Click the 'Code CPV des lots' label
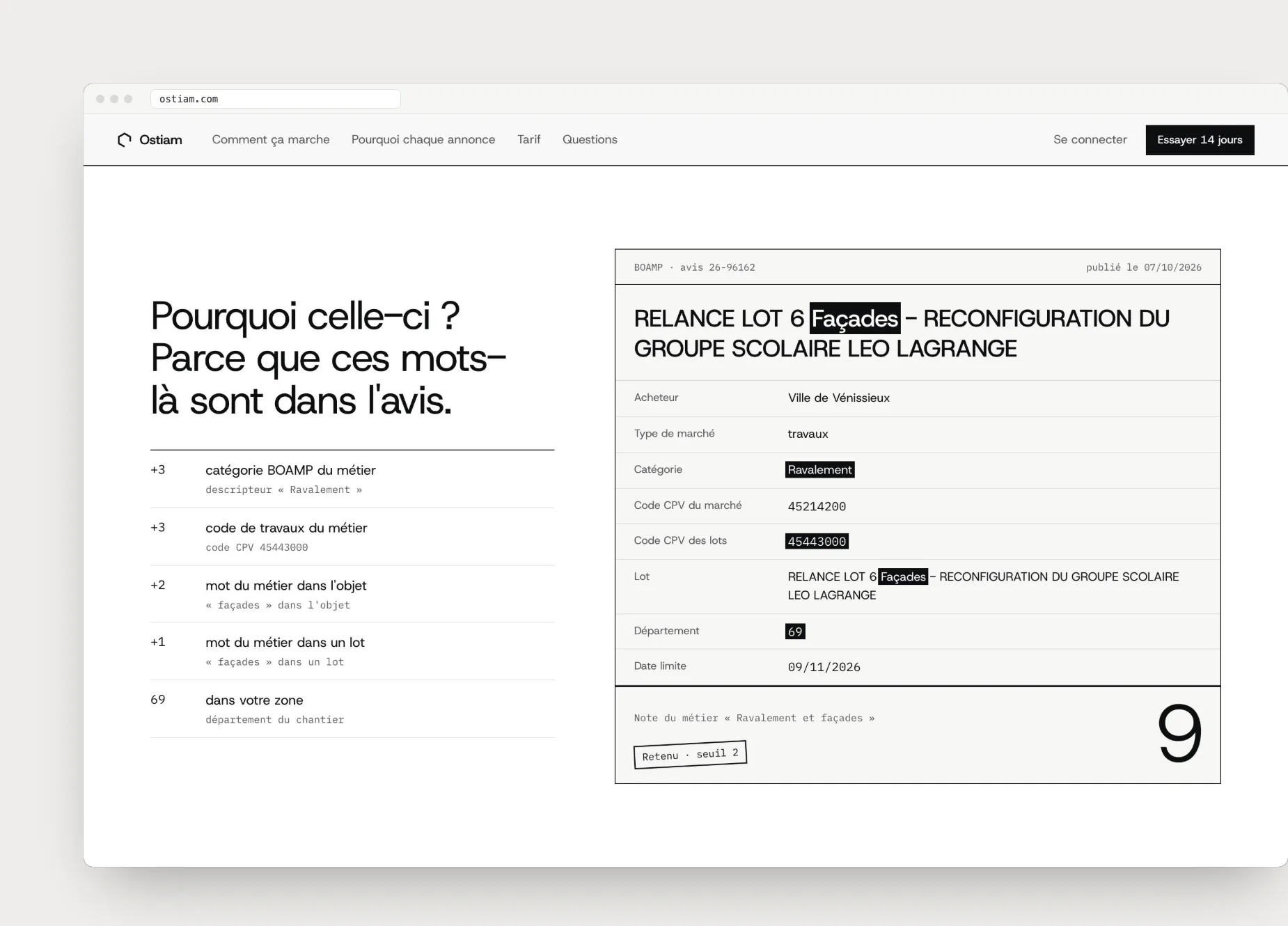Viewport: 1288px width, 926px height. (680, 541)
